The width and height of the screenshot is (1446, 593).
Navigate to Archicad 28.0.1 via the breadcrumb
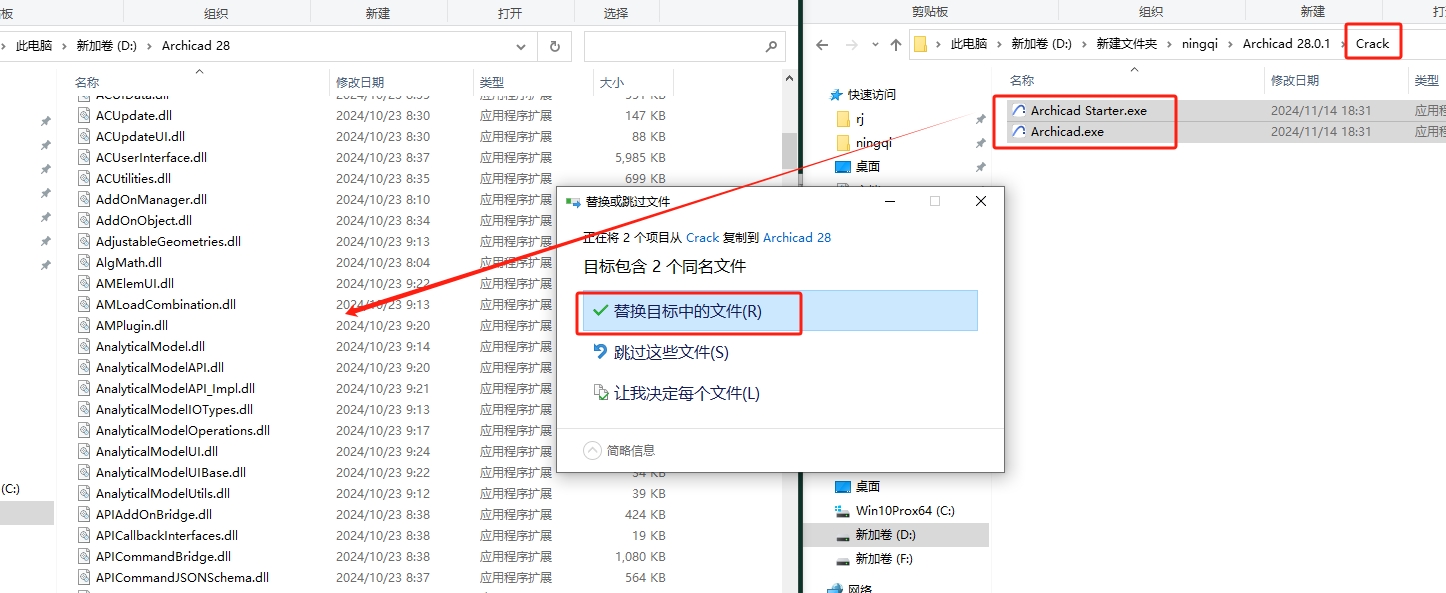tap(1286, 43)
